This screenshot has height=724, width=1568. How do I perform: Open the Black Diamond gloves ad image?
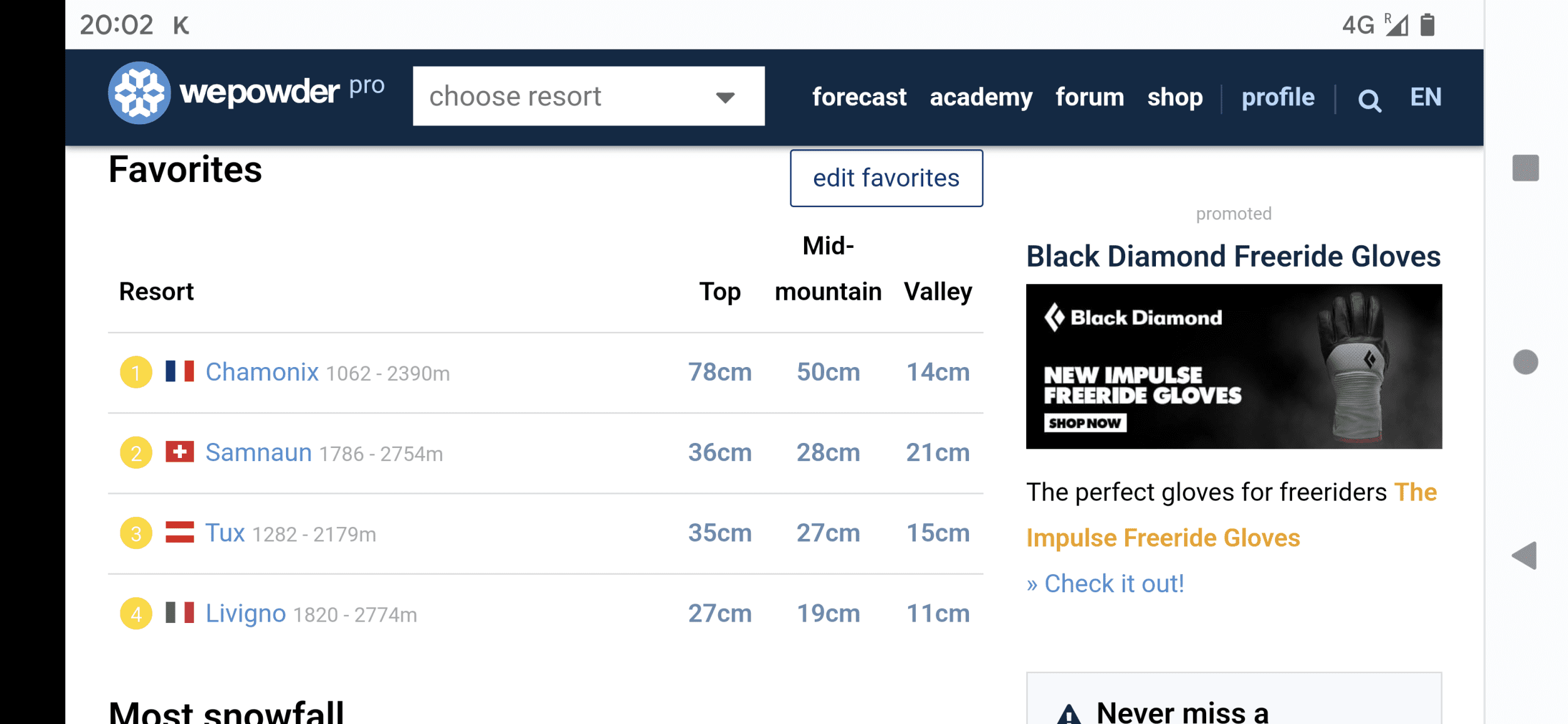(1233, 366)
